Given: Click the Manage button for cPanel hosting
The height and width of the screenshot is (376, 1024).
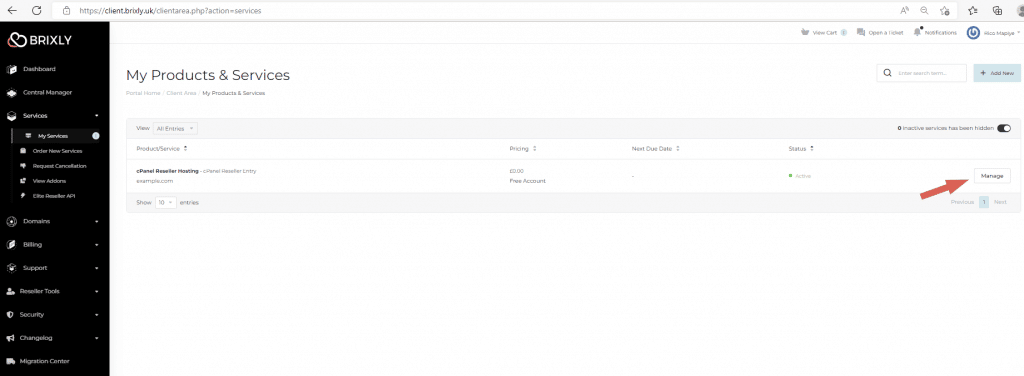Looking at the screenshot, I should [x=992, y=176].
